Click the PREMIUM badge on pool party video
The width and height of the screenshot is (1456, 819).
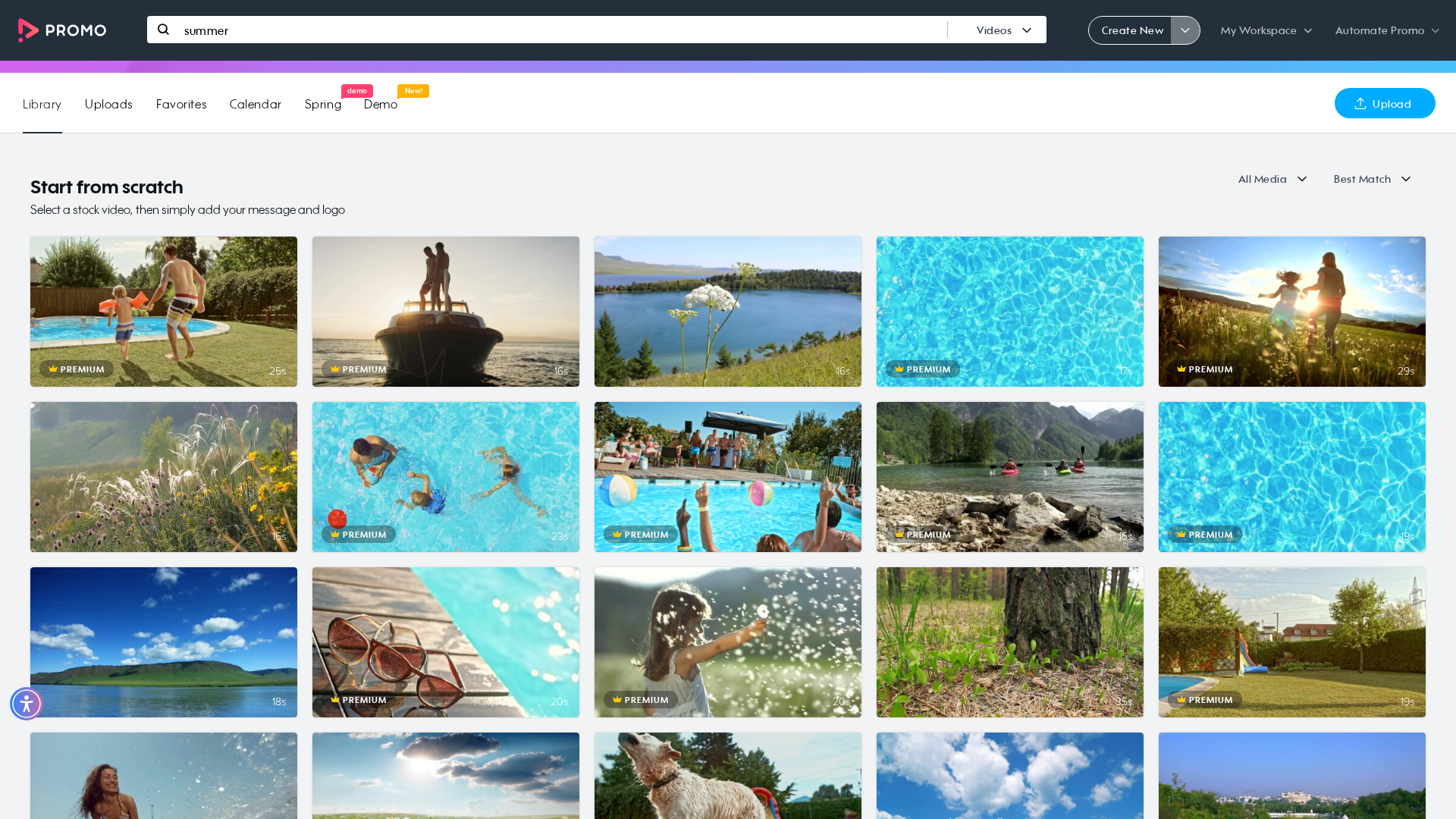pos(641,535)
